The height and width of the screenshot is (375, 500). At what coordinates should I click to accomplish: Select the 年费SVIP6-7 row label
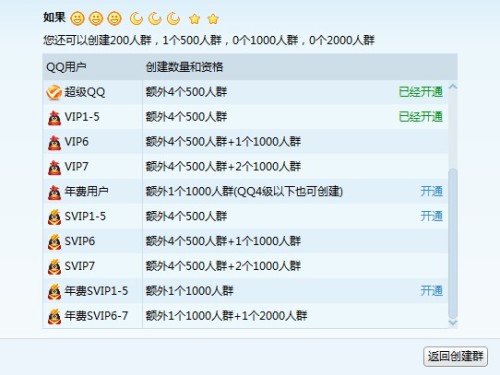coord(96,316)
